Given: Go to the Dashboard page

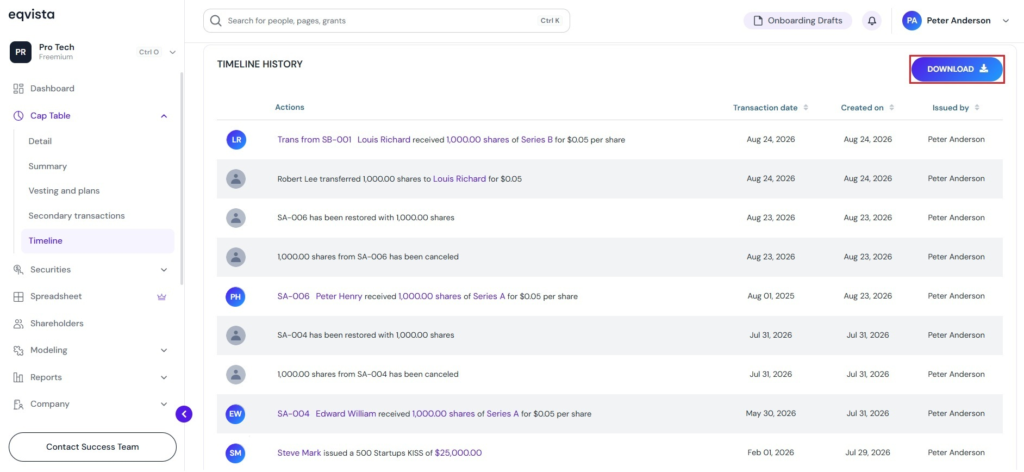Looking at the screenshot, I should [52, 88].
